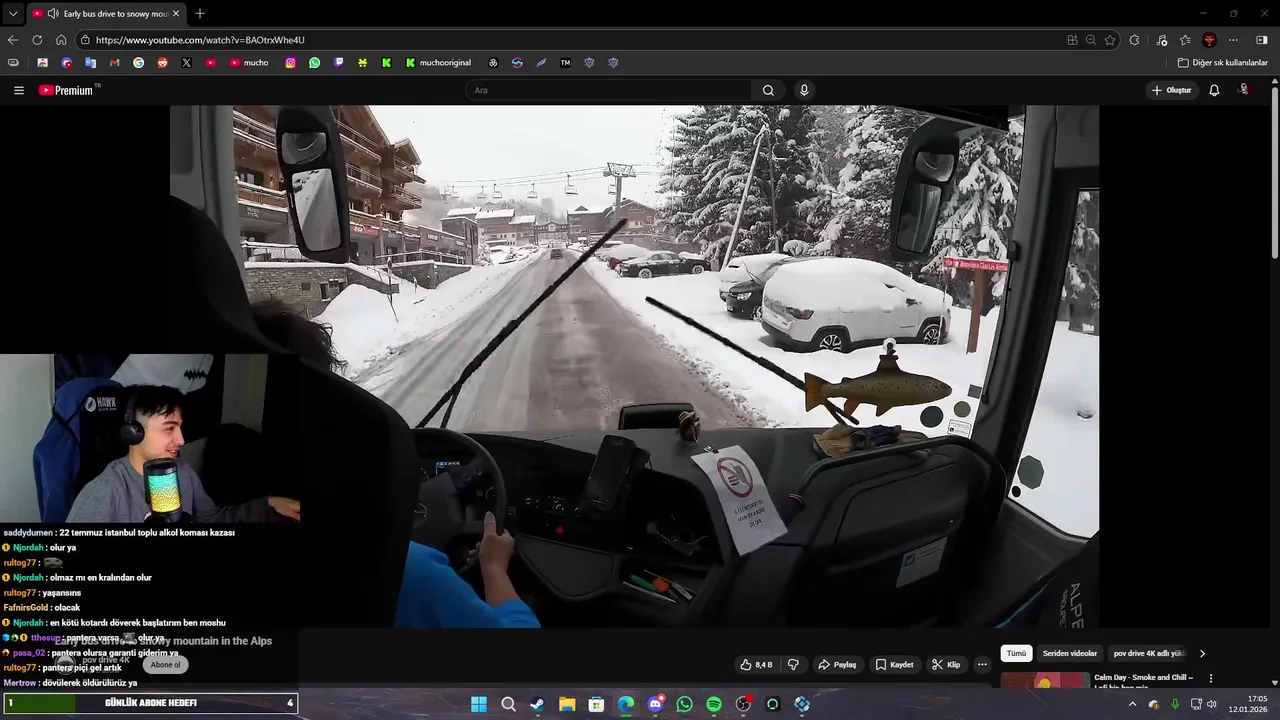The width and height of the screenshot is (1280, 720).
Task: Open browser home page button
Action: [x=61, y=40]
